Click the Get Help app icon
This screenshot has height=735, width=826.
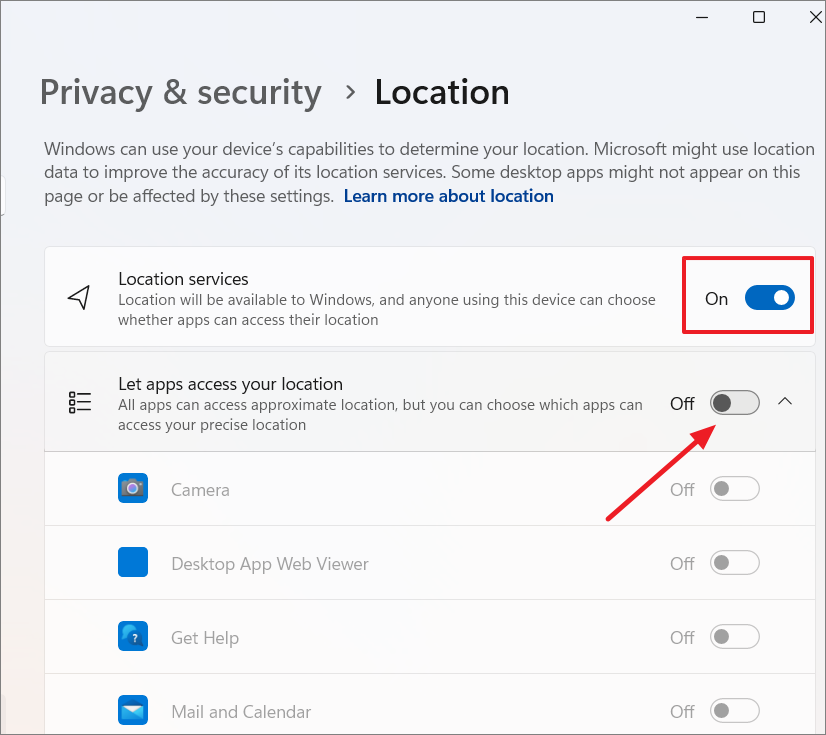click(x=133, y=636)
